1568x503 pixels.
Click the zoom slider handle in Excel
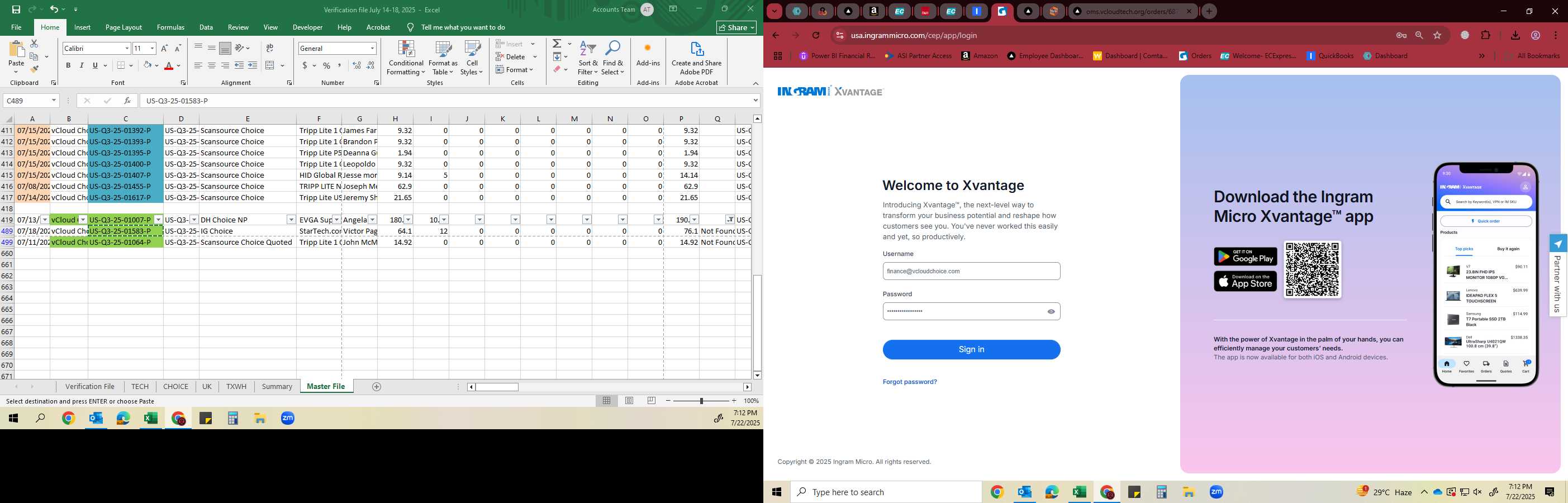[x=701, y=401]
